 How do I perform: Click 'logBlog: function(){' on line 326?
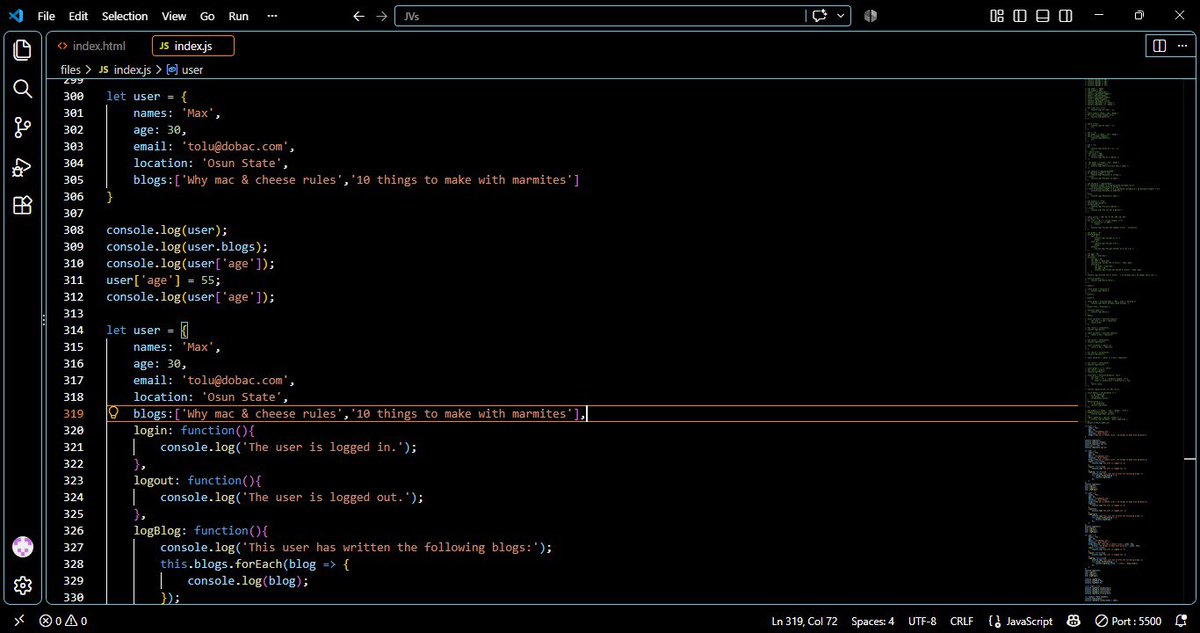tap(201, 530)
